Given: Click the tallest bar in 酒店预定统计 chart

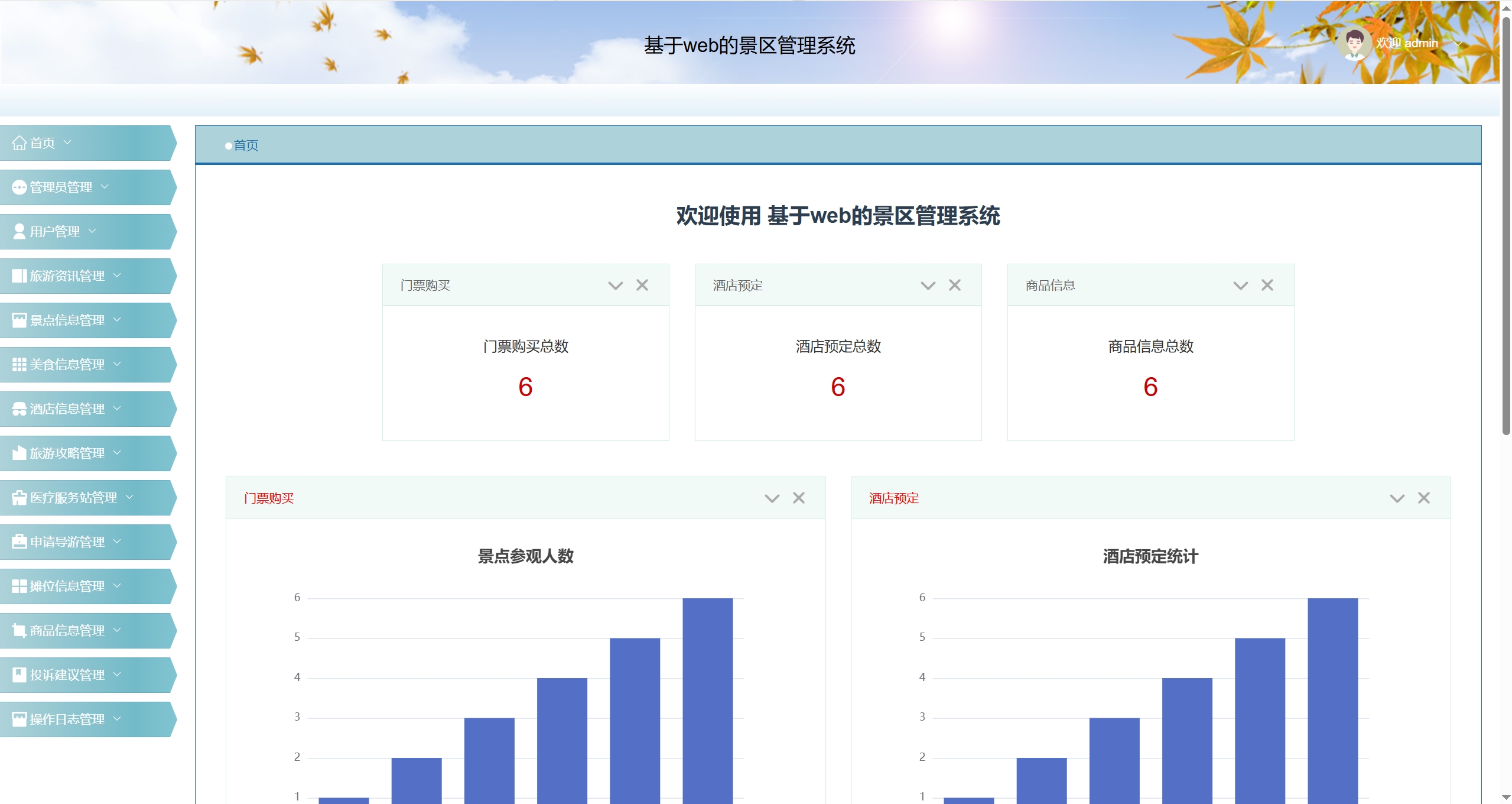Looking at the screenshot, I should point(1333,701).
